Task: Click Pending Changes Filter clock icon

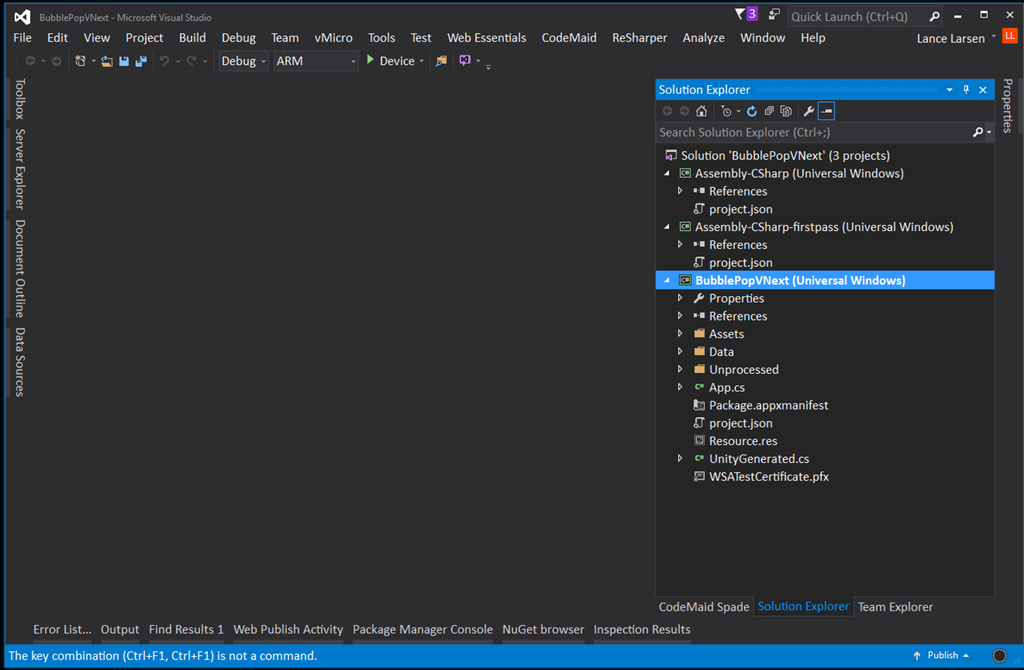Action: click(x=726, y=111)
